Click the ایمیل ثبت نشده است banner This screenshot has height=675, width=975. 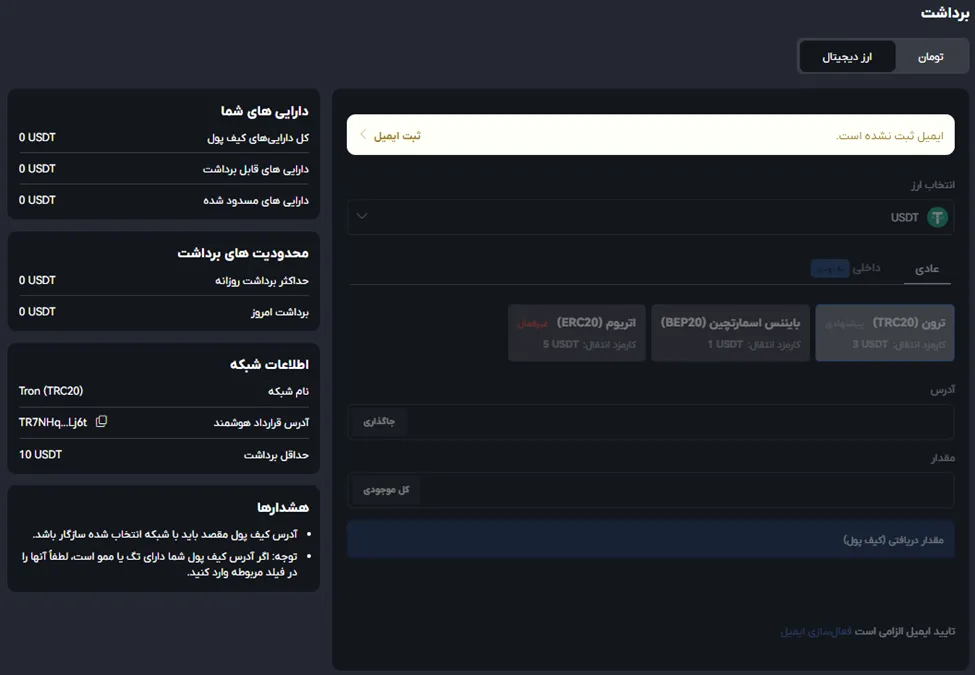click(650, 134)
